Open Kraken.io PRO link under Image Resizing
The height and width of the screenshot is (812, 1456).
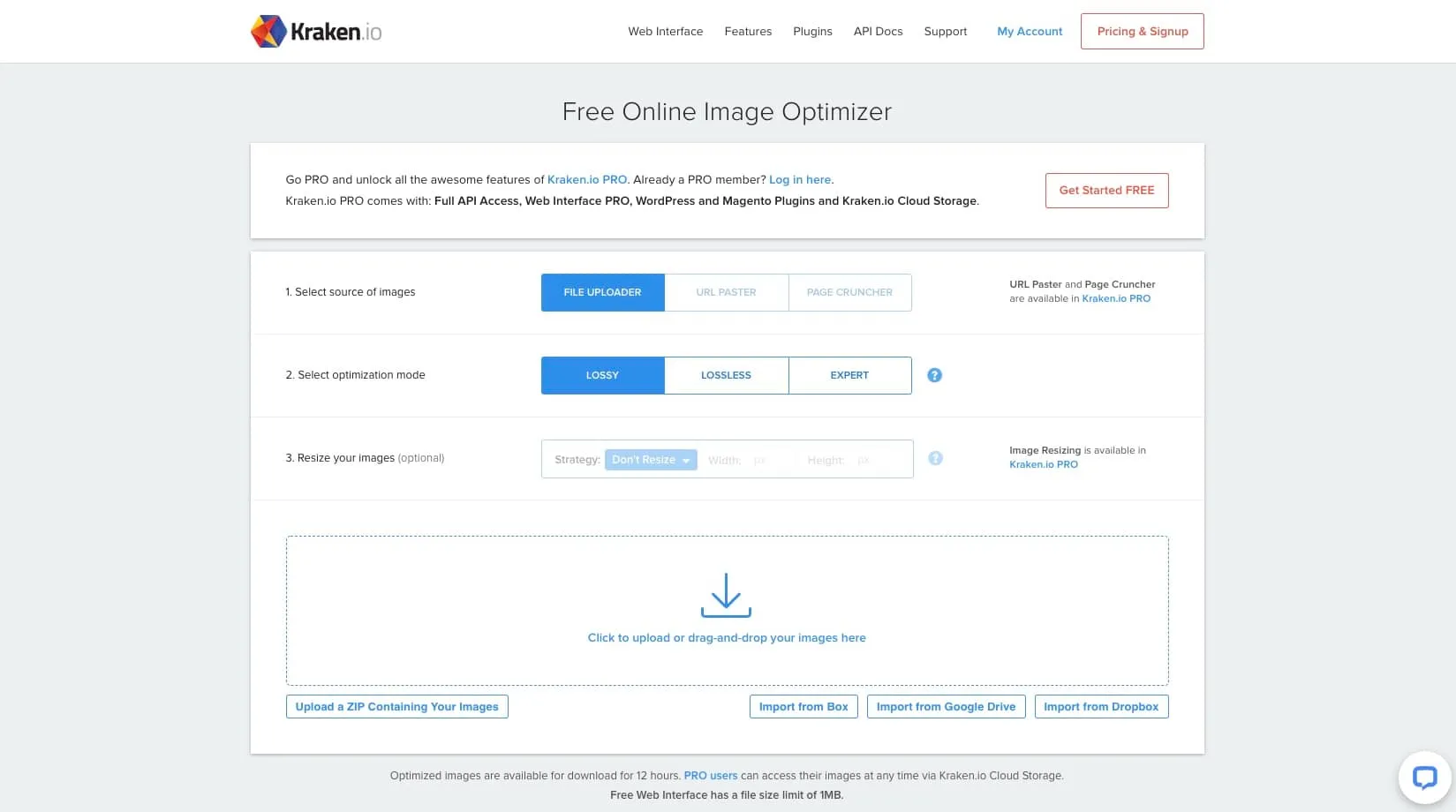1044,465
